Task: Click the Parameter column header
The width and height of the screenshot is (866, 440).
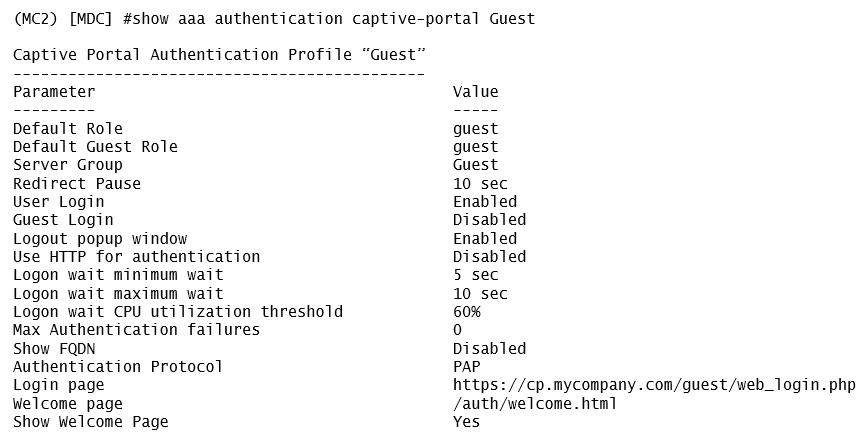Action: pos(54,92)
